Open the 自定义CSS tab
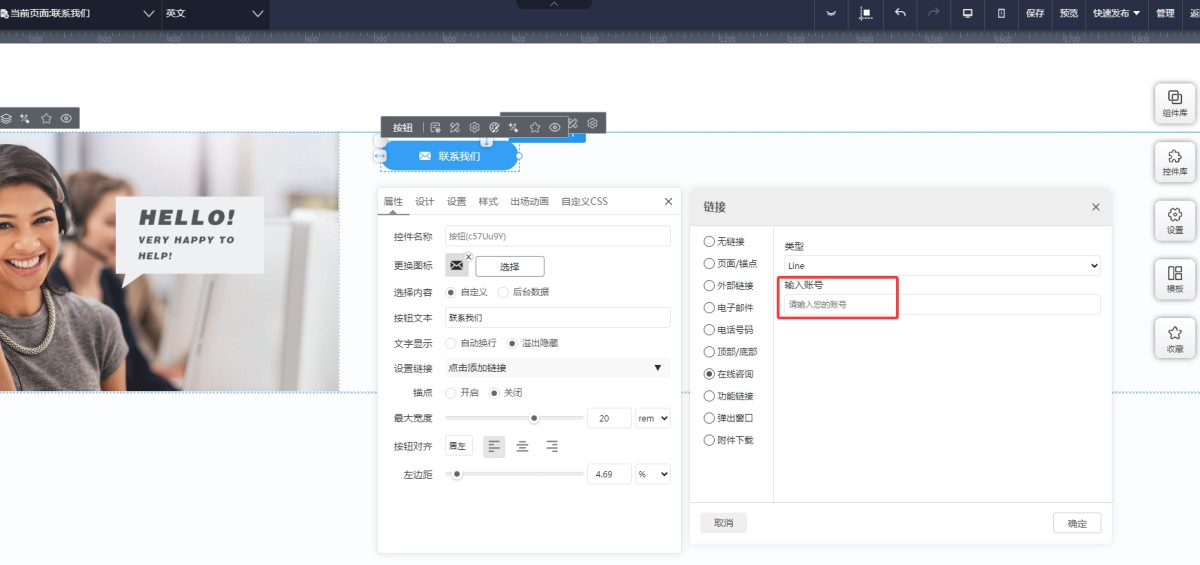1200x565 pixels. pyautogui.click(x=584, y=201)
